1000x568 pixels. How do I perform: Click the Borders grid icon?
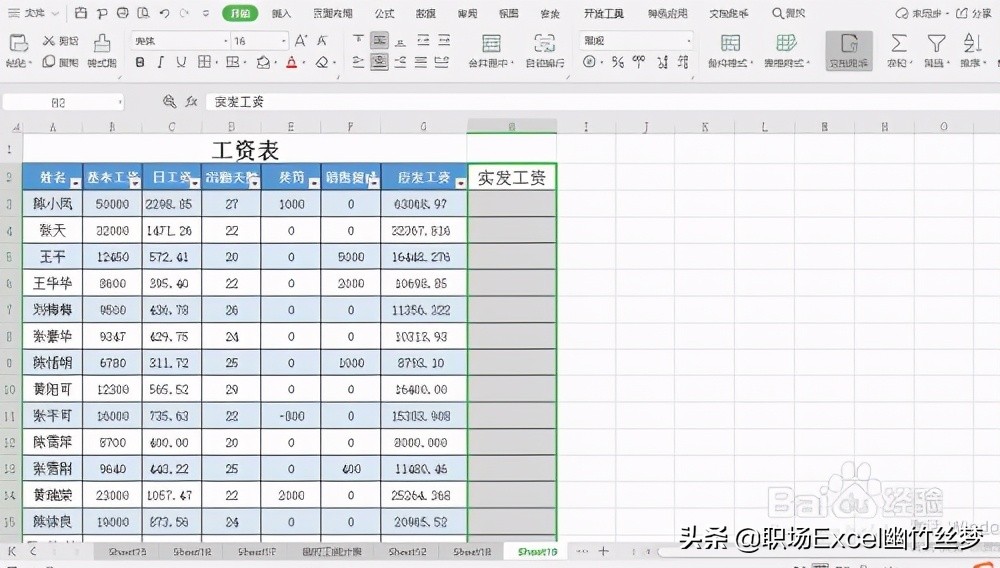click(x=204, y=62)
